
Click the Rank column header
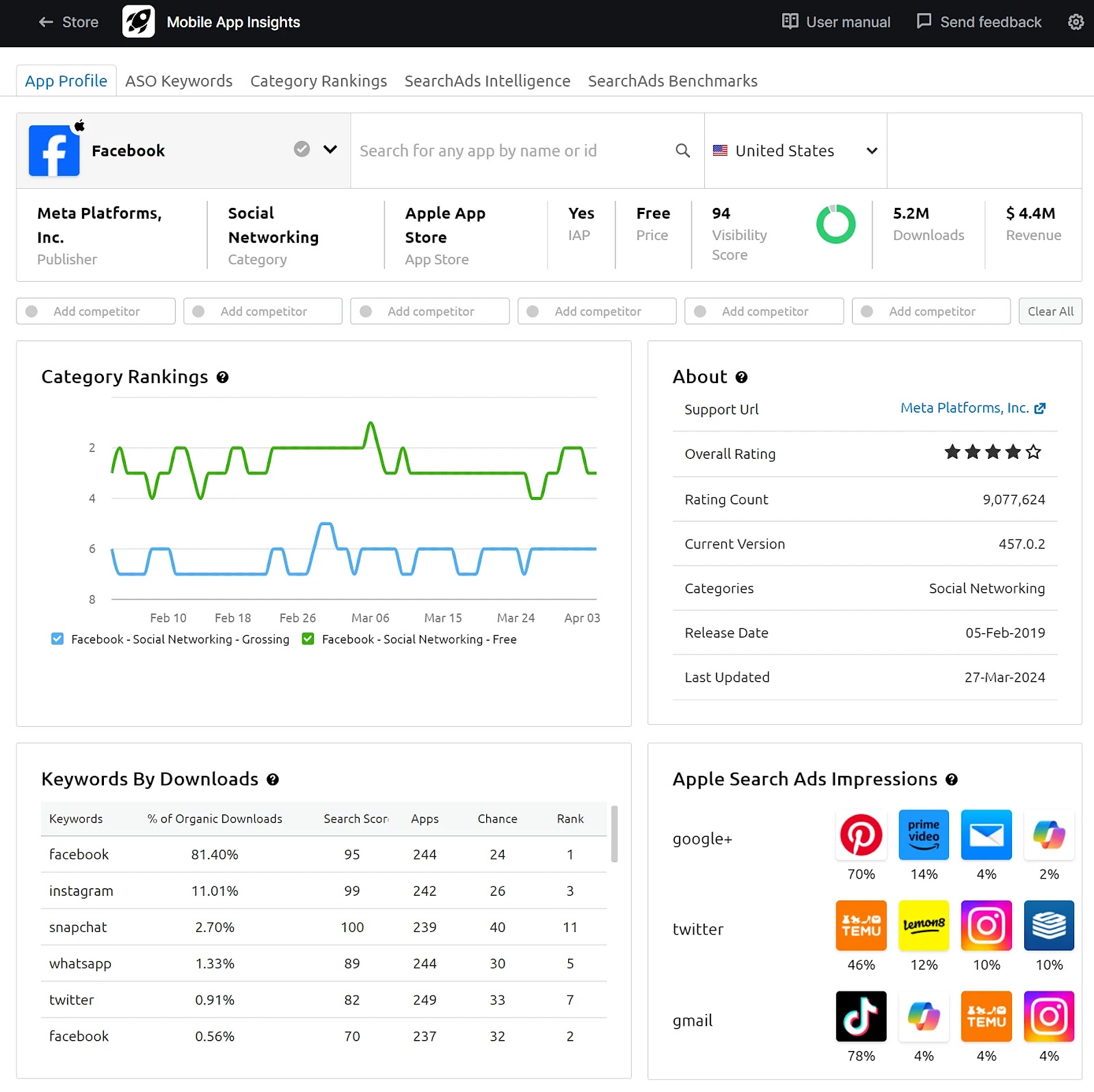[570, 818]
